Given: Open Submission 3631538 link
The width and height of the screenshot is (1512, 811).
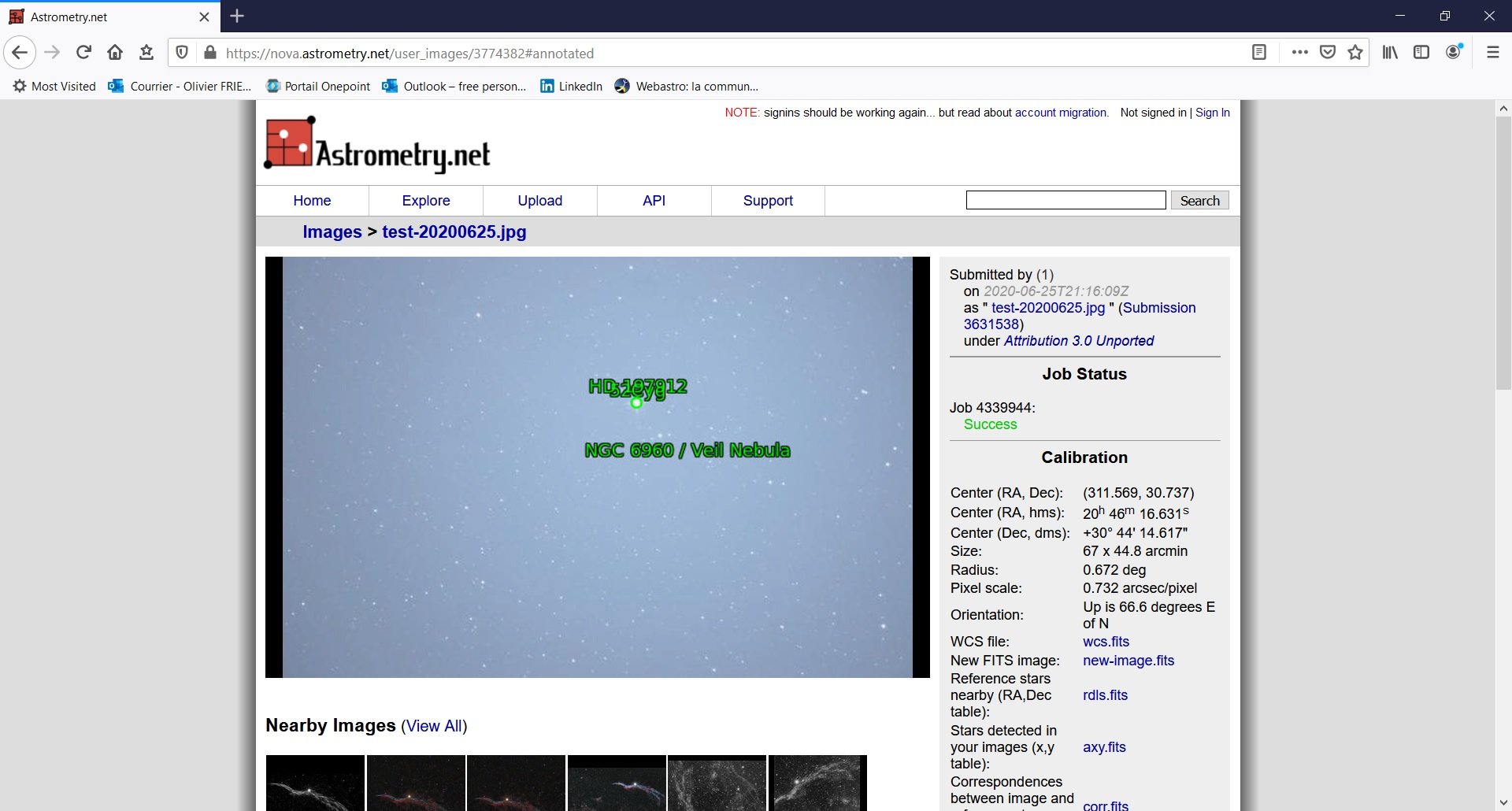Looking at the screenshot, I should [x=1080, y=316].
